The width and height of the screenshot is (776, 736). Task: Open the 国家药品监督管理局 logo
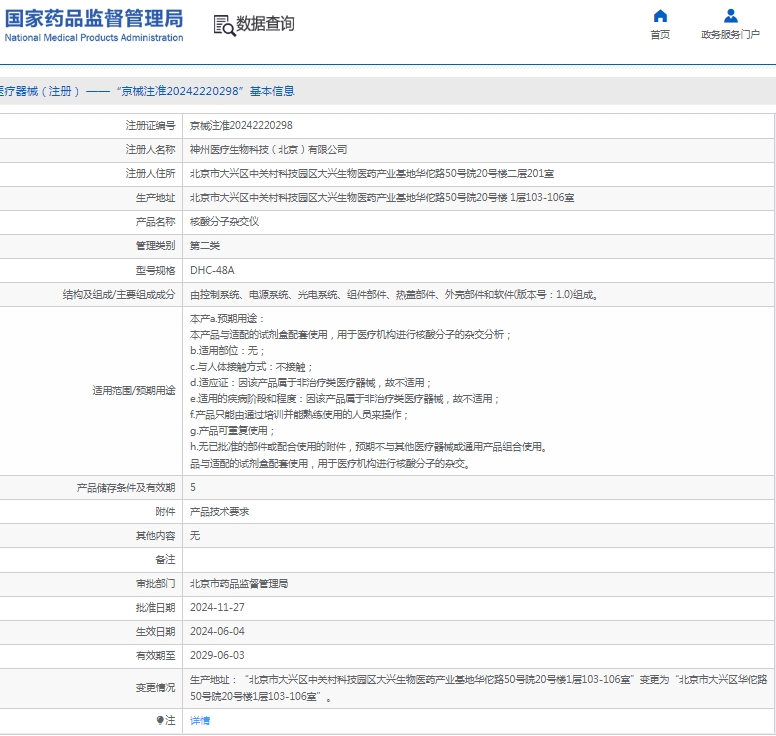coord(94,25)
